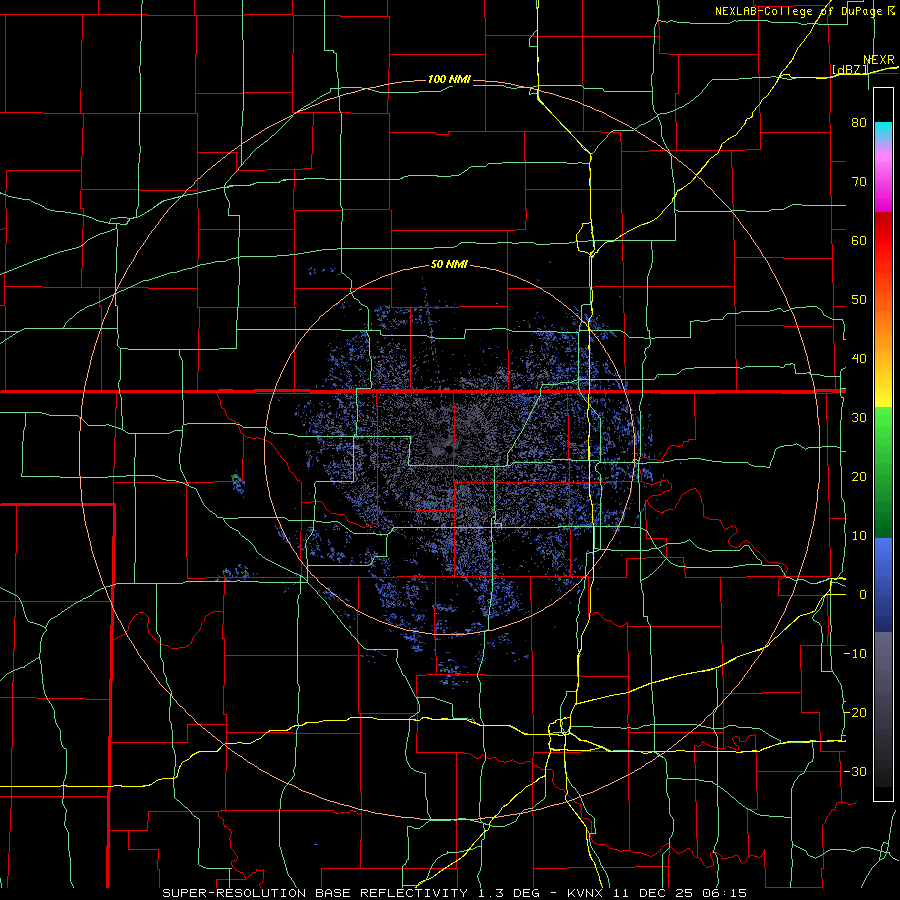Click the 30 value on the dBZ scale
Image resolution: width=900 pixels, height=900 pixels.
(859, 418)
